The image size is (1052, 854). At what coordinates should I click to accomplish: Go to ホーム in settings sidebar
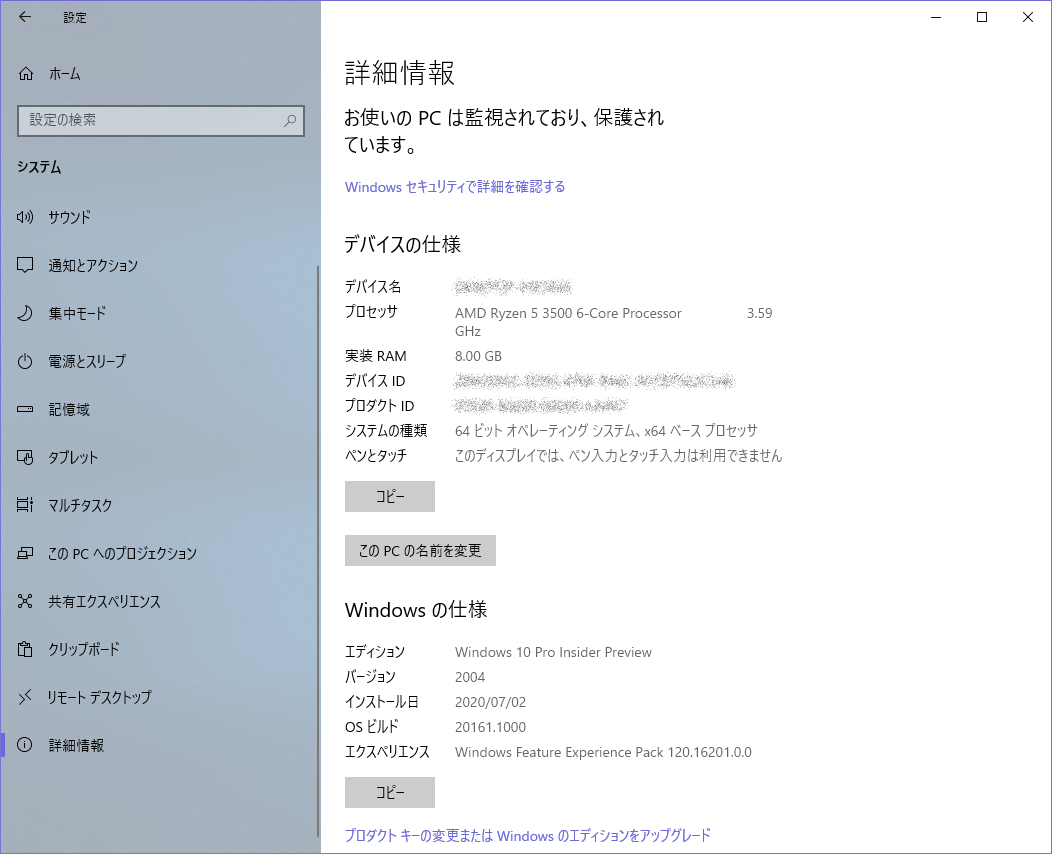(x=160, y=74)
